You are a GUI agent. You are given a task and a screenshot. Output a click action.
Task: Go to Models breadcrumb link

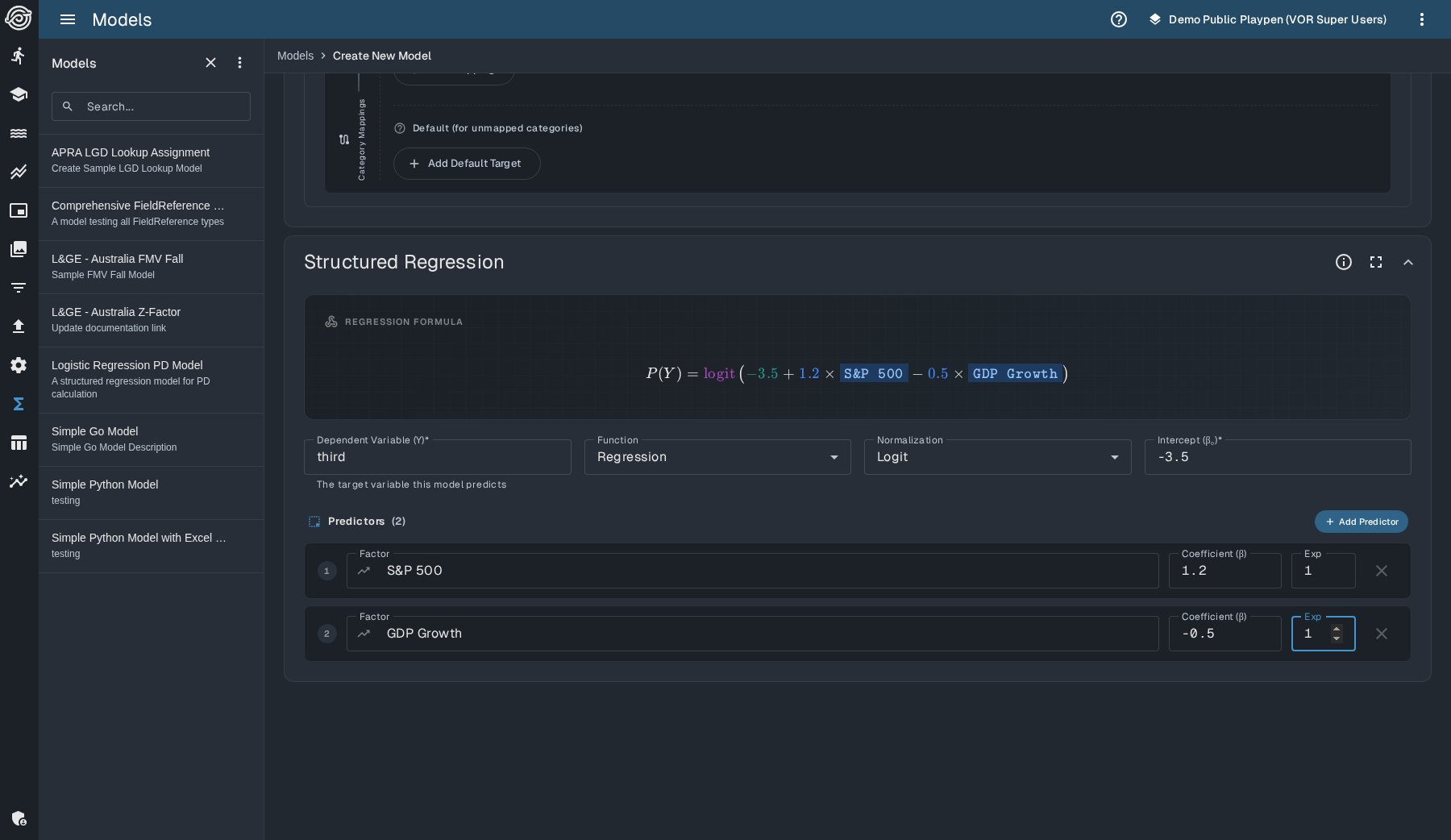295,56
